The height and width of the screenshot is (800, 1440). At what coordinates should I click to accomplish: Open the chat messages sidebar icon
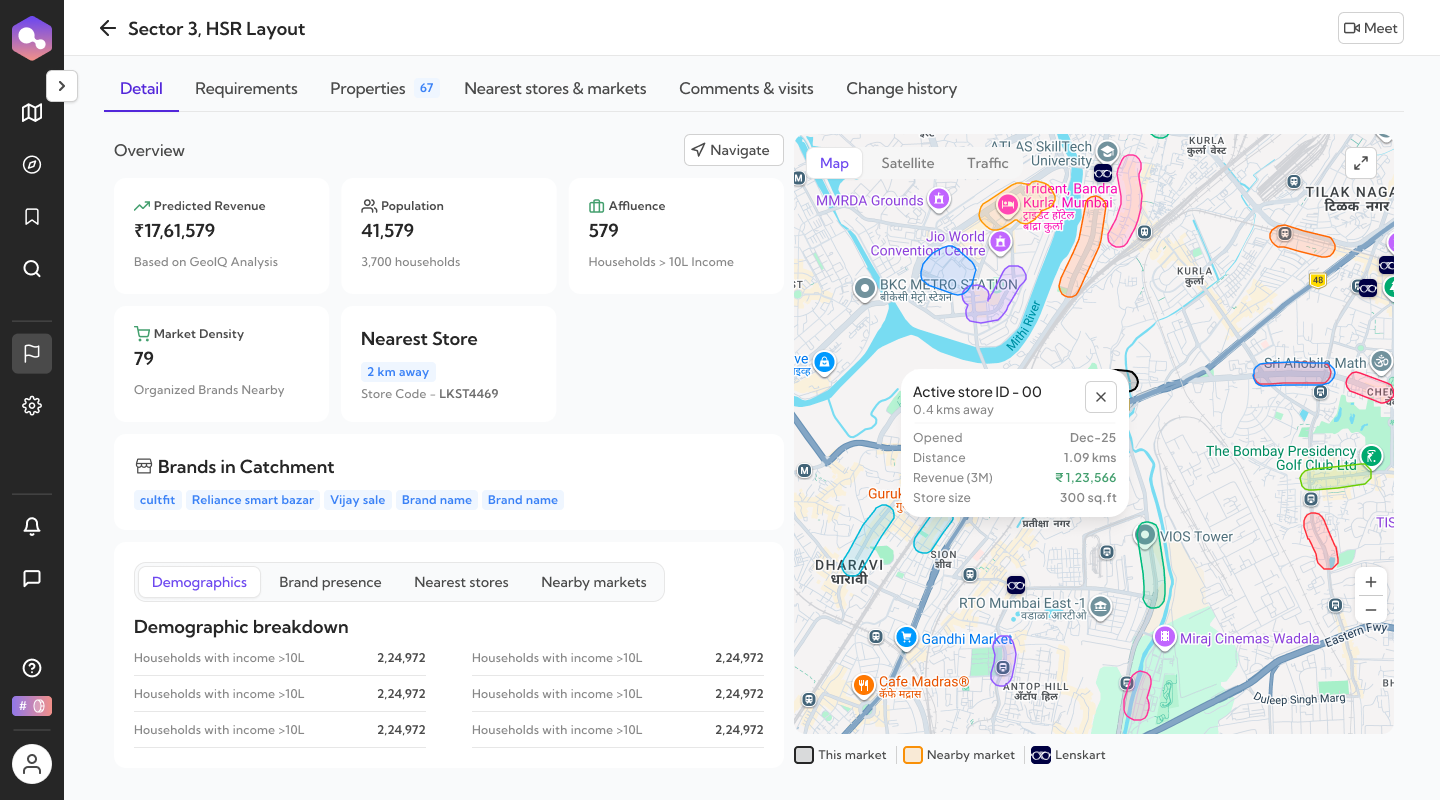[32, 578]
